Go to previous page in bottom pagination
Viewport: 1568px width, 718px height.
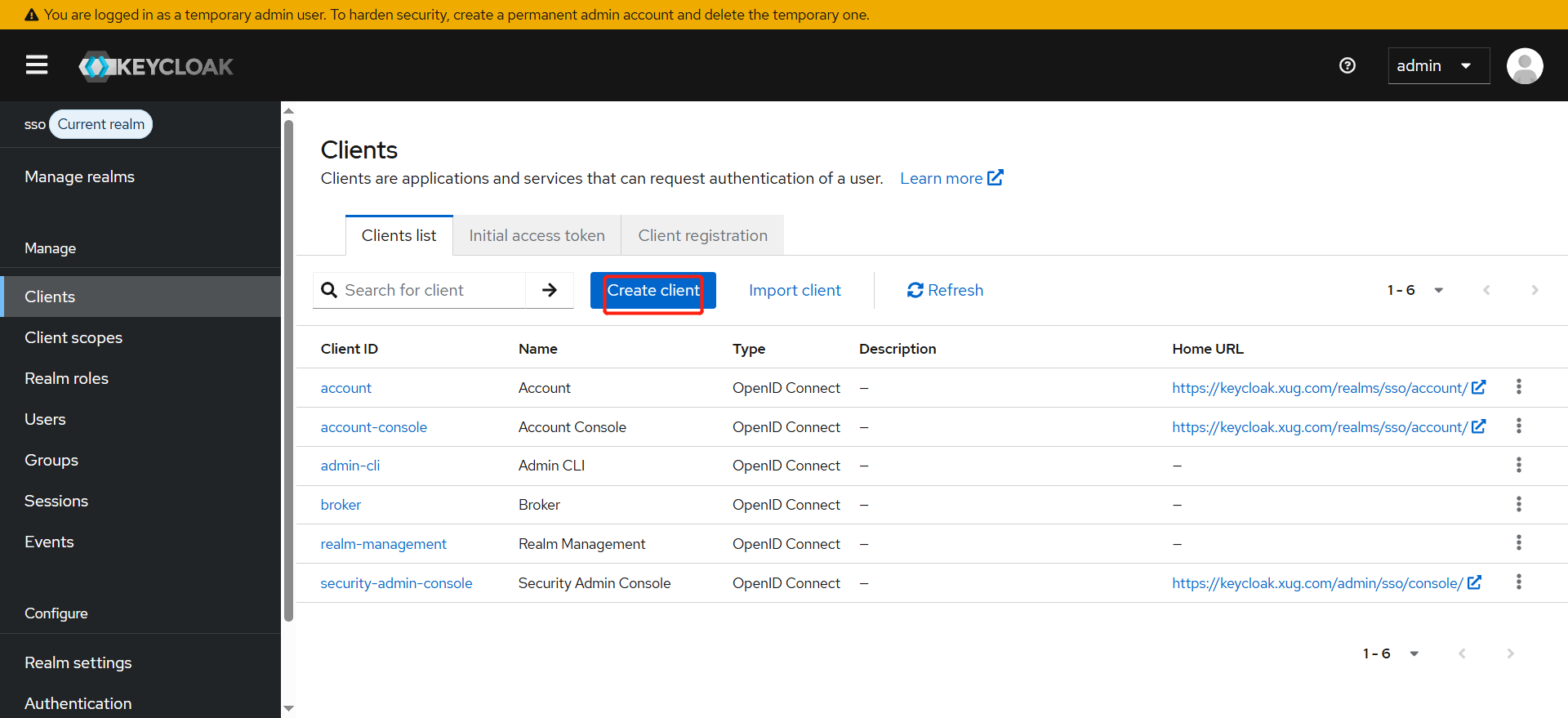(1462, 653)
